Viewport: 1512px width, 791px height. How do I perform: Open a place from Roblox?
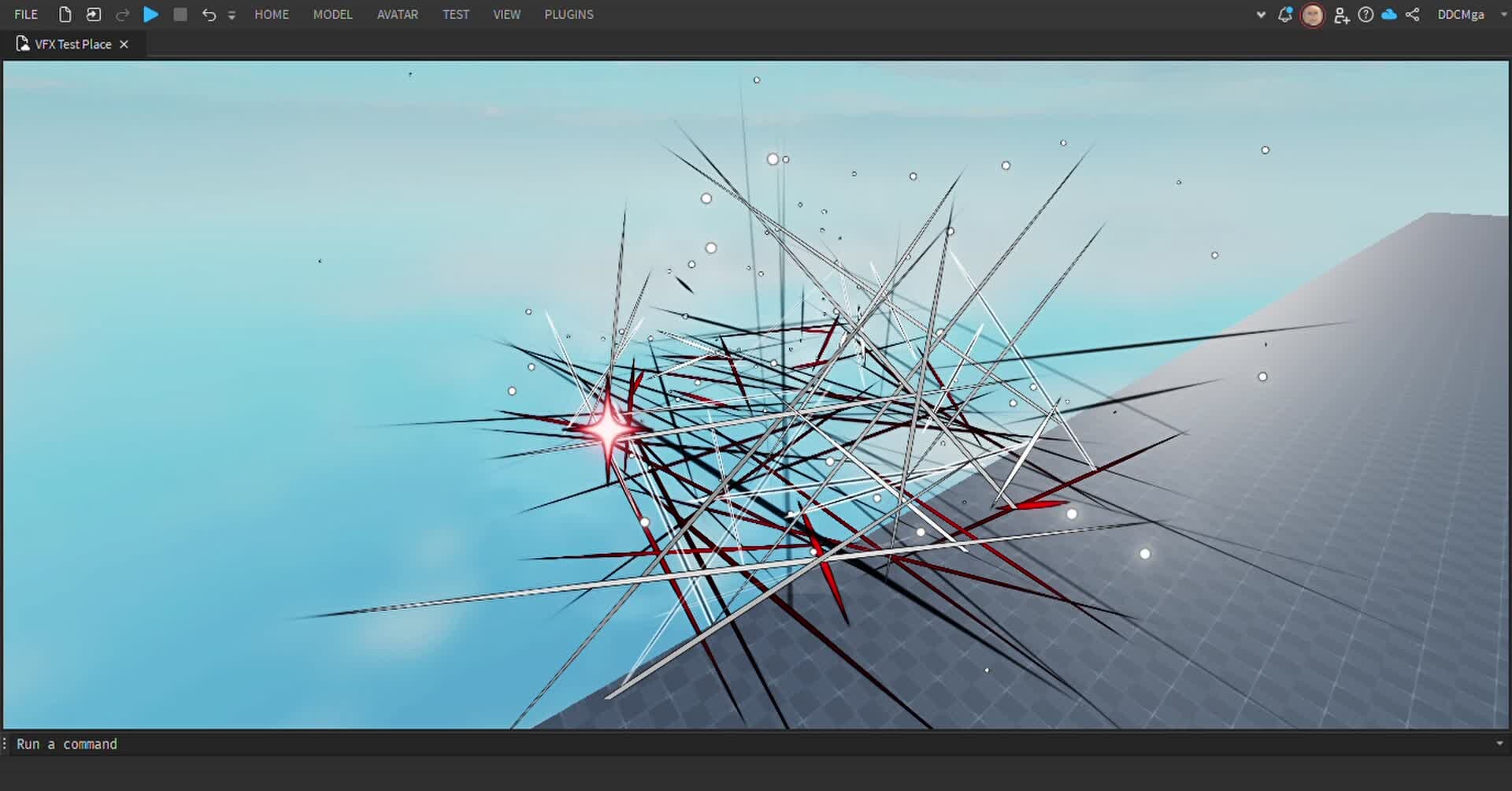(93, 14)
